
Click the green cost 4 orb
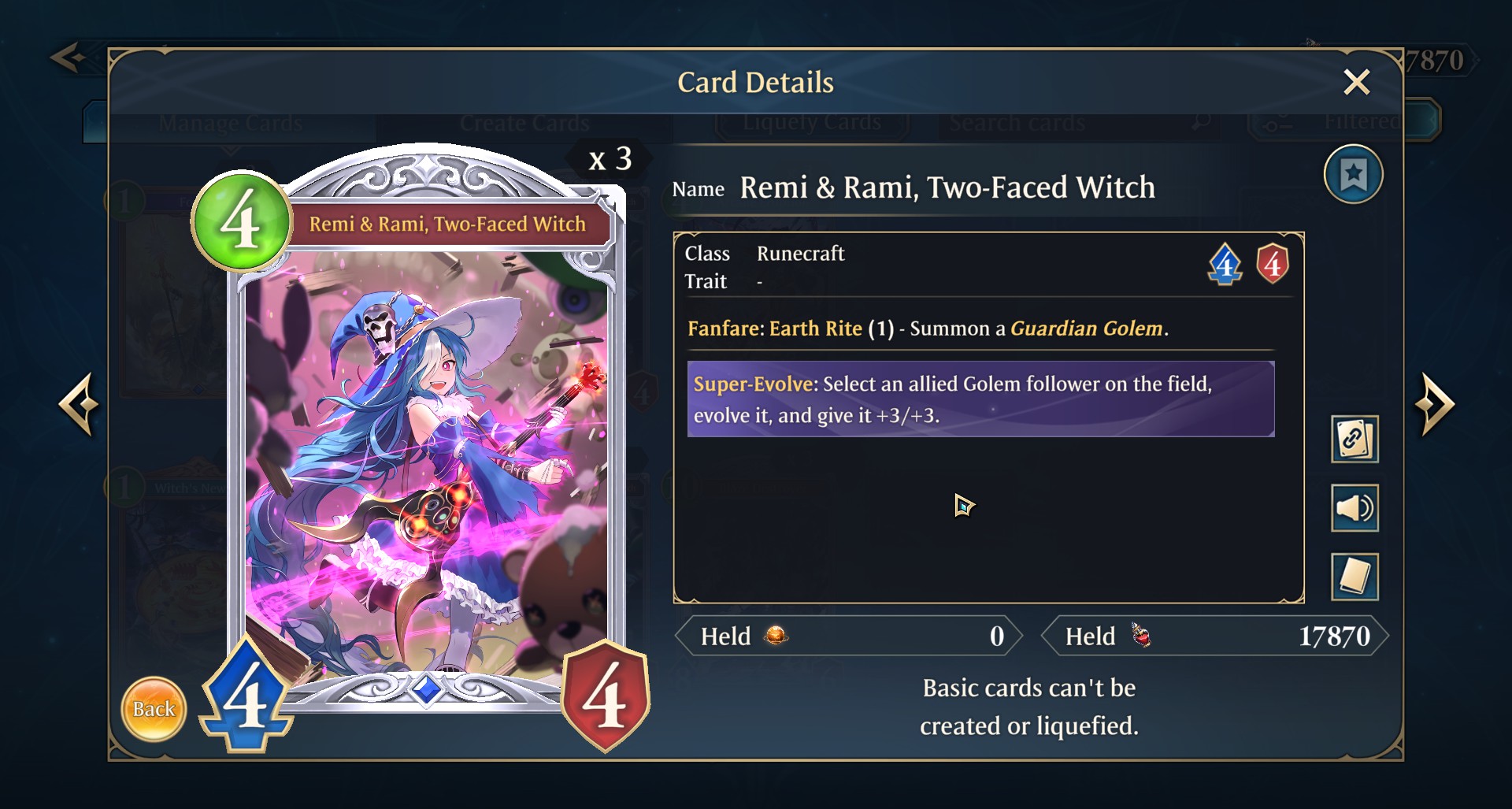tap(242, 222)
